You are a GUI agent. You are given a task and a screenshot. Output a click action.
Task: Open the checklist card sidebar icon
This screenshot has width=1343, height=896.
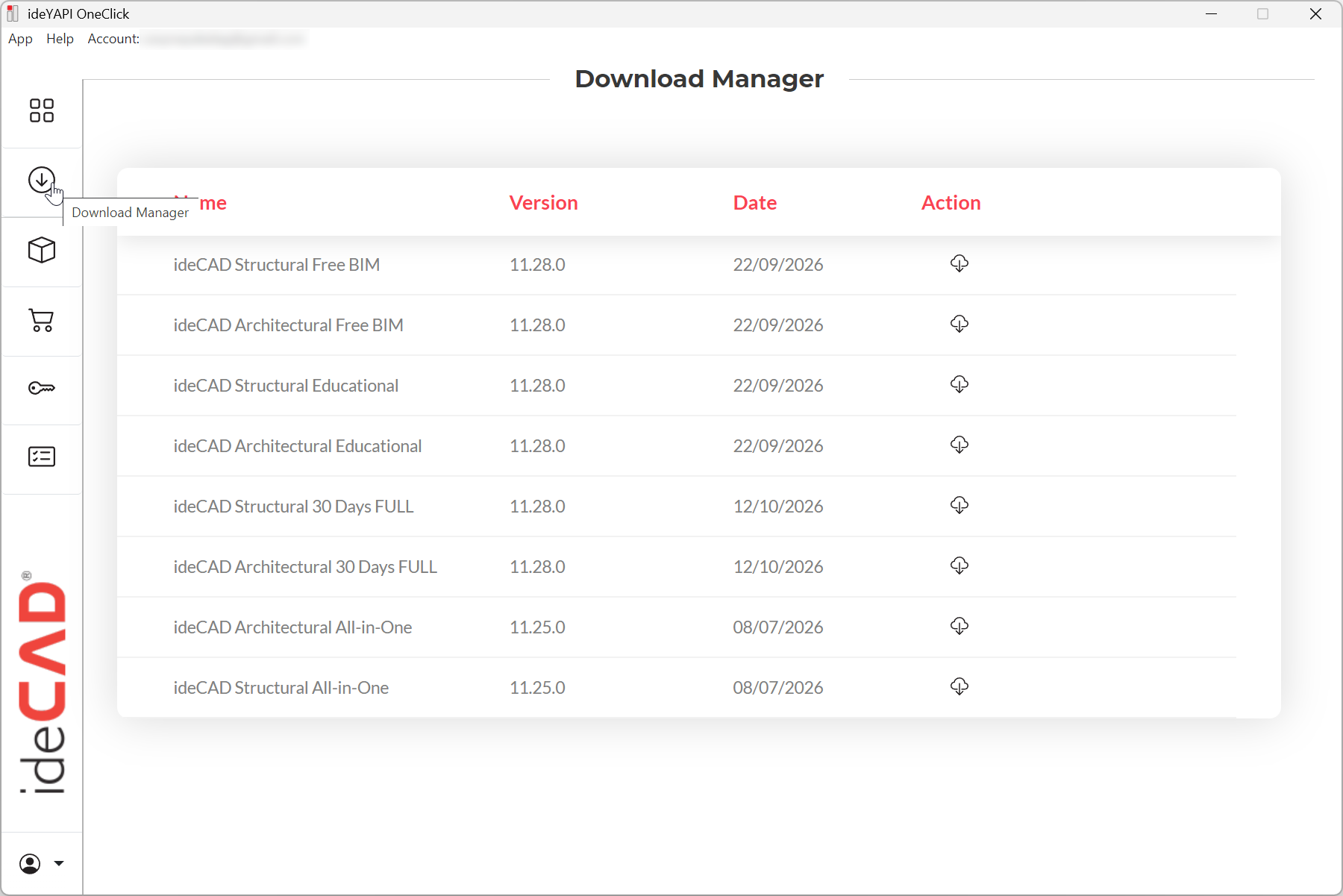[x=42, y=457]
